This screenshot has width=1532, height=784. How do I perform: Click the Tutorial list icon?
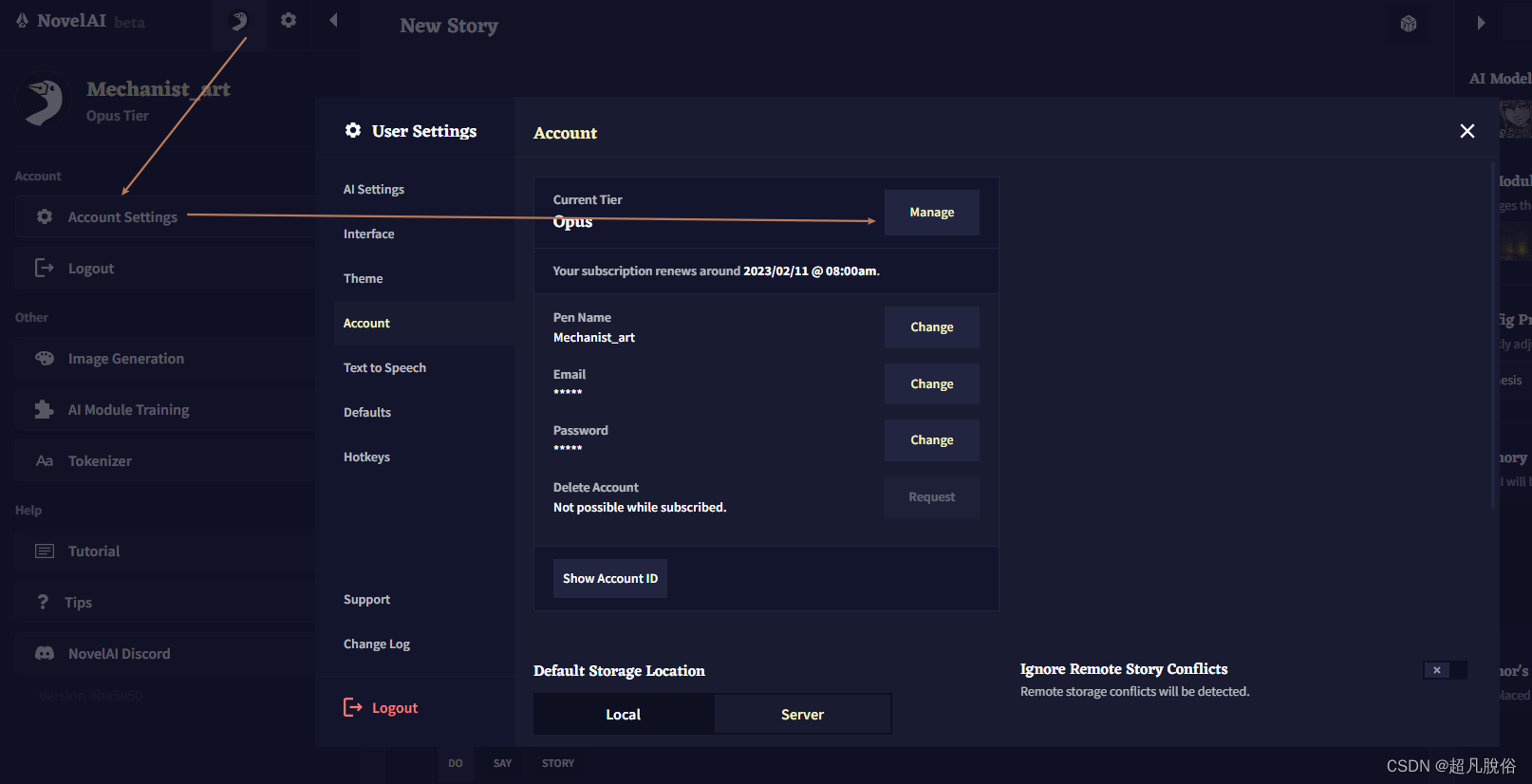pyautogui.click(x=45, y=551)
